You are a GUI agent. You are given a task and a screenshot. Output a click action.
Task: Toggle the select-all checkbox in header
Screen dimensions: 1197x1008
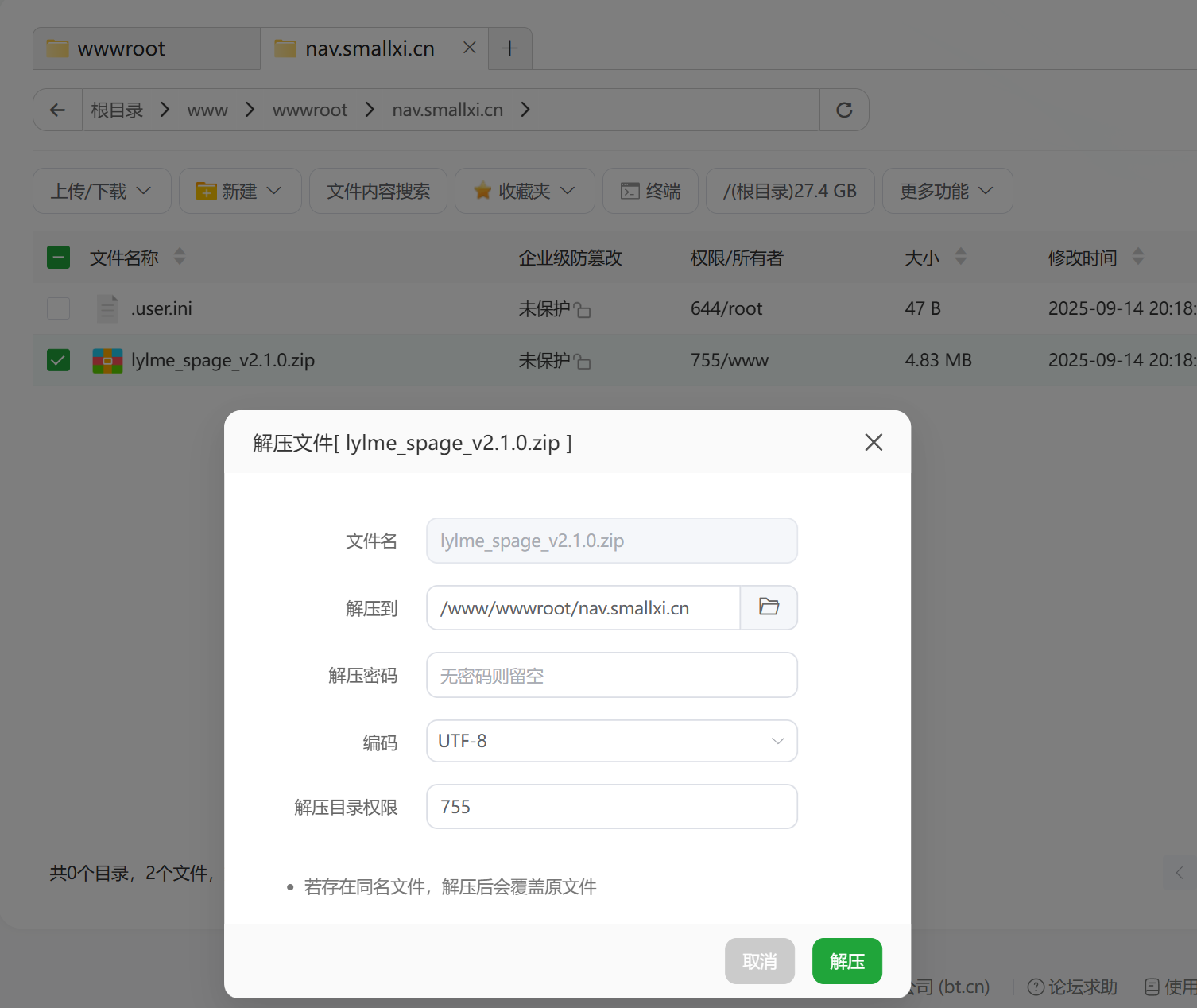coord(58,257)
